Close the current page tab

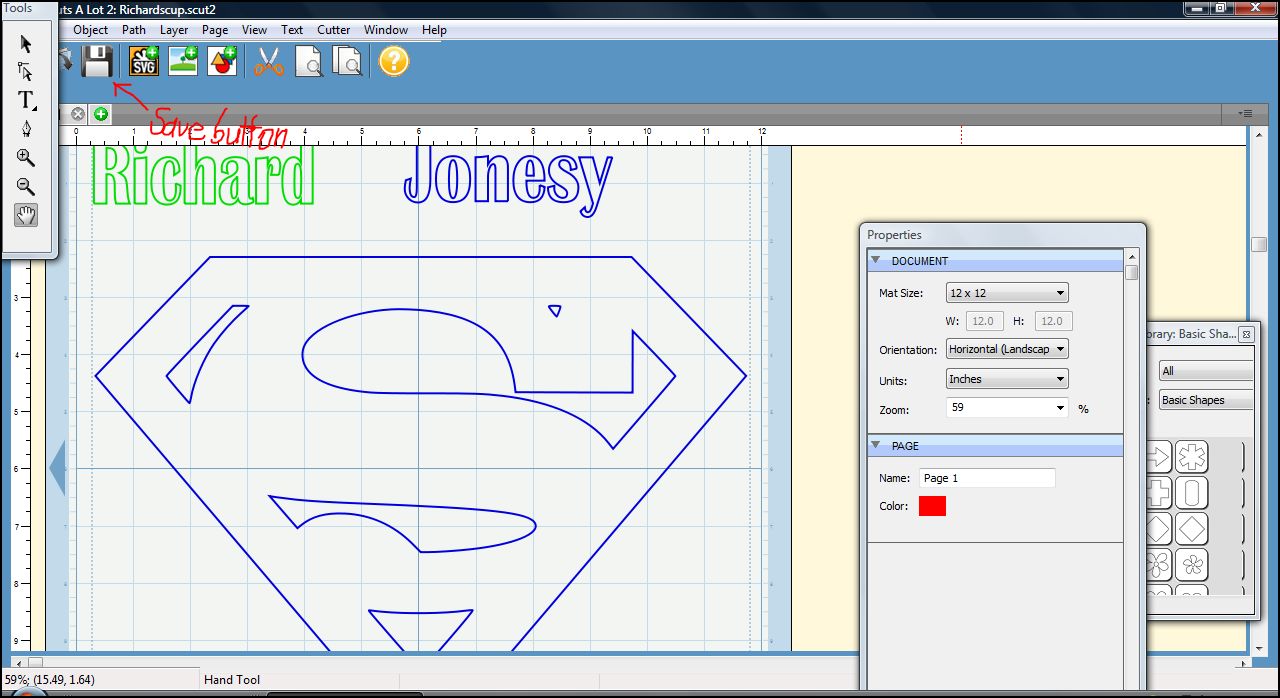(78, 114)
